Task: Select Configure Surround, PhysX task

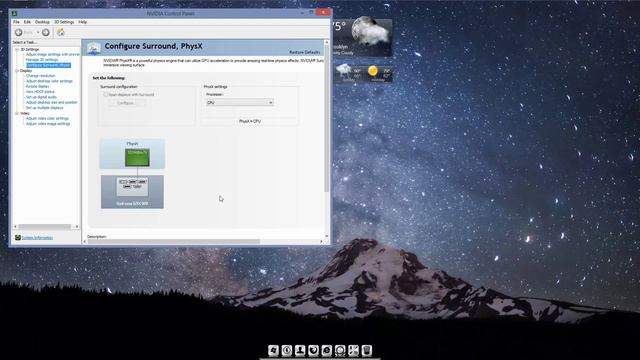Action: pos(48,65)
